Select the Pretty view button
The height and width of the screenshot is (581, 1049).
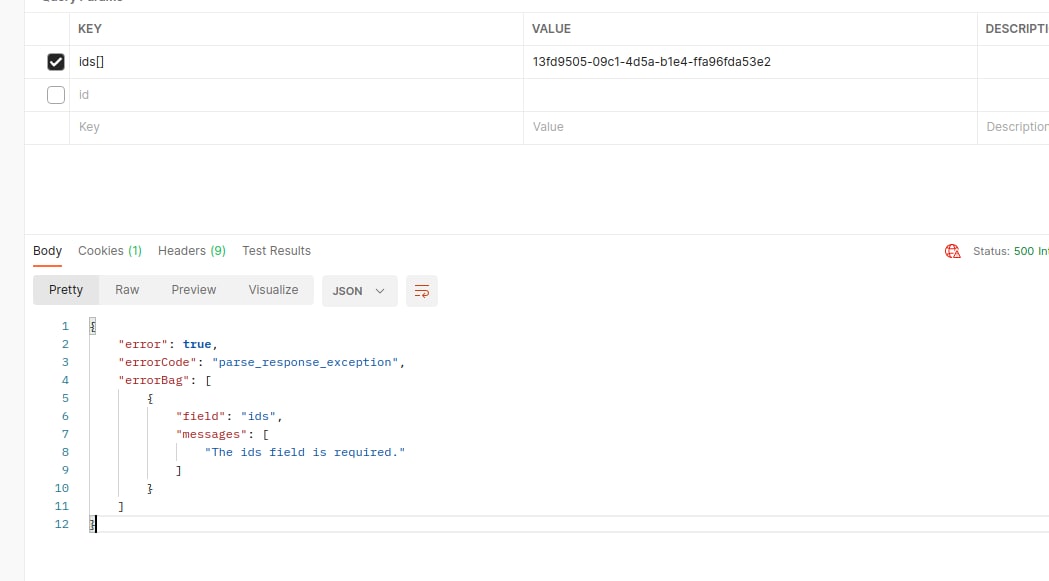66,290
